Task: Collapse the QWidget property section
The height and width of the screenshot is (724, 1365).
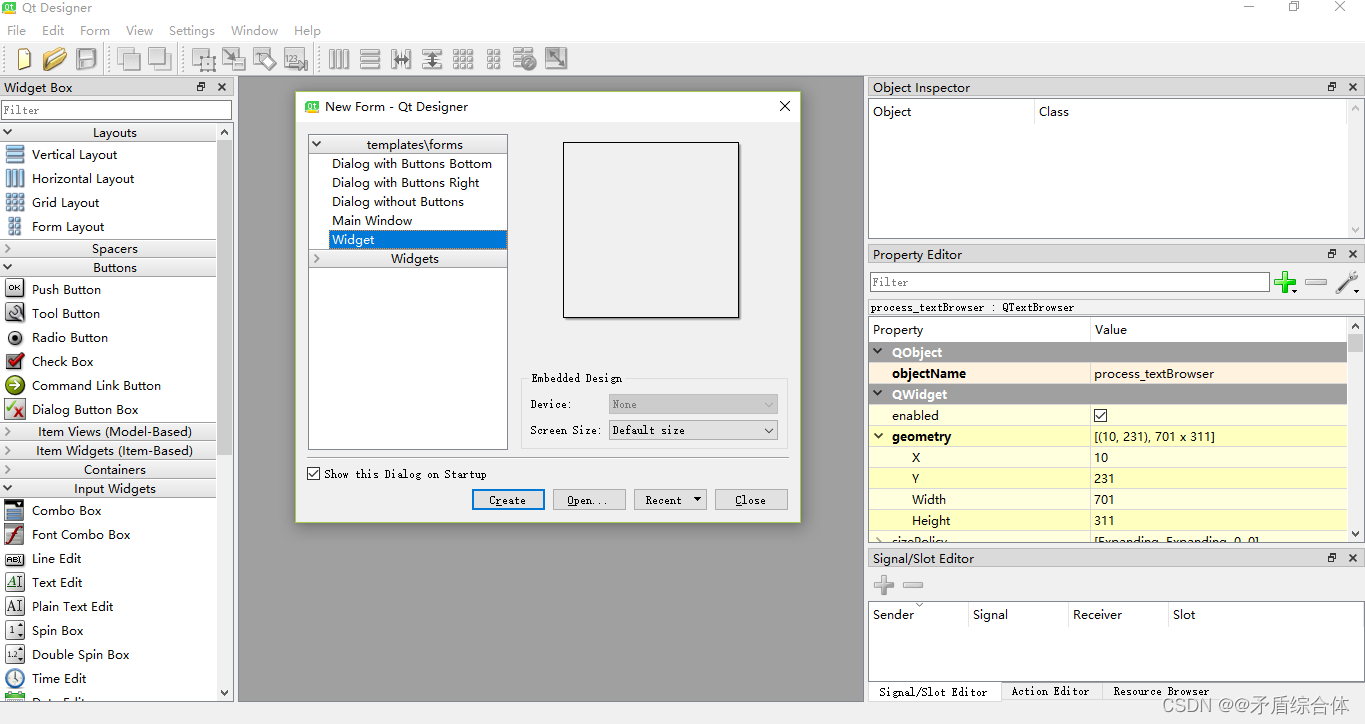Action: (879, 394)
